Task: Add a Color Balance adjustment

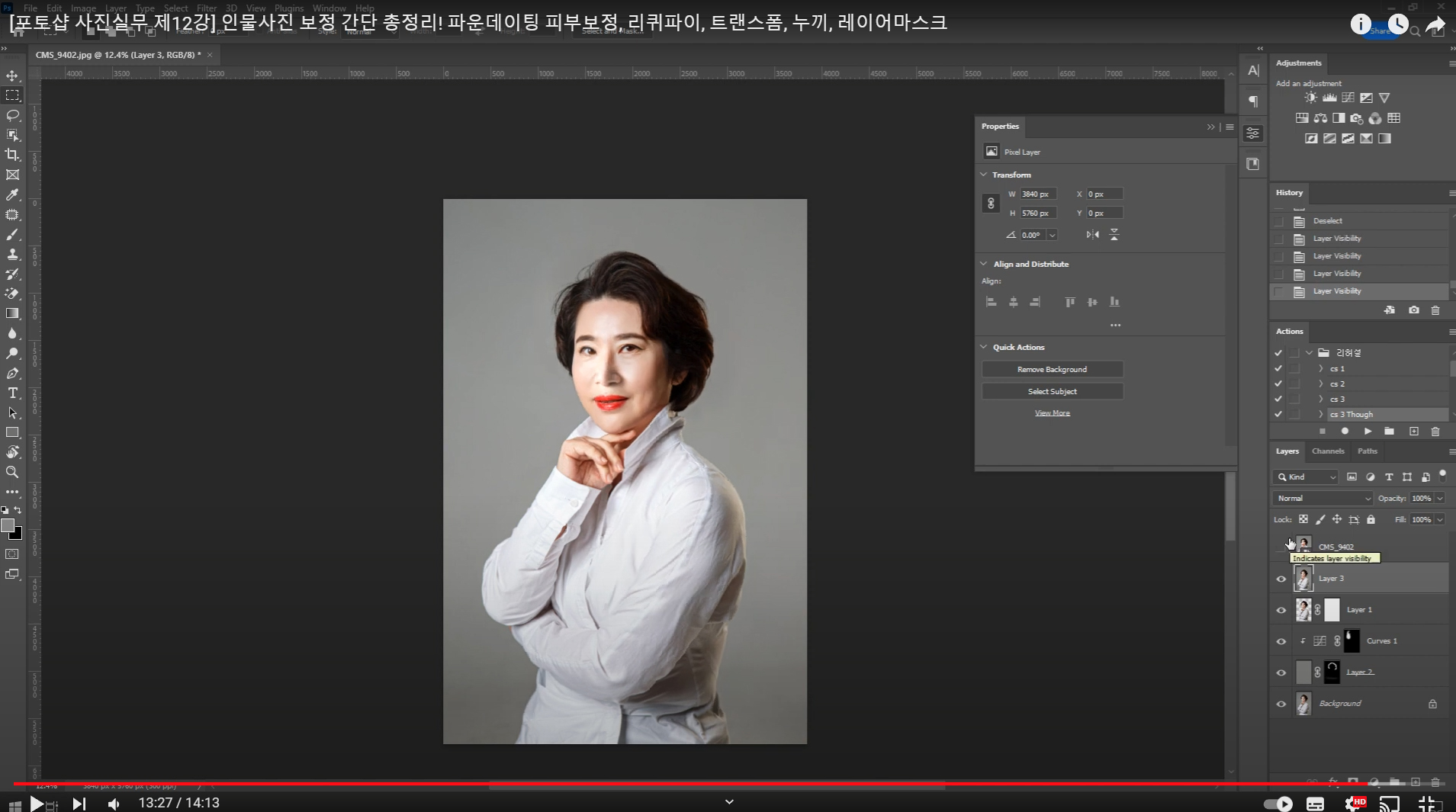Action: (x=1320, y=118)
